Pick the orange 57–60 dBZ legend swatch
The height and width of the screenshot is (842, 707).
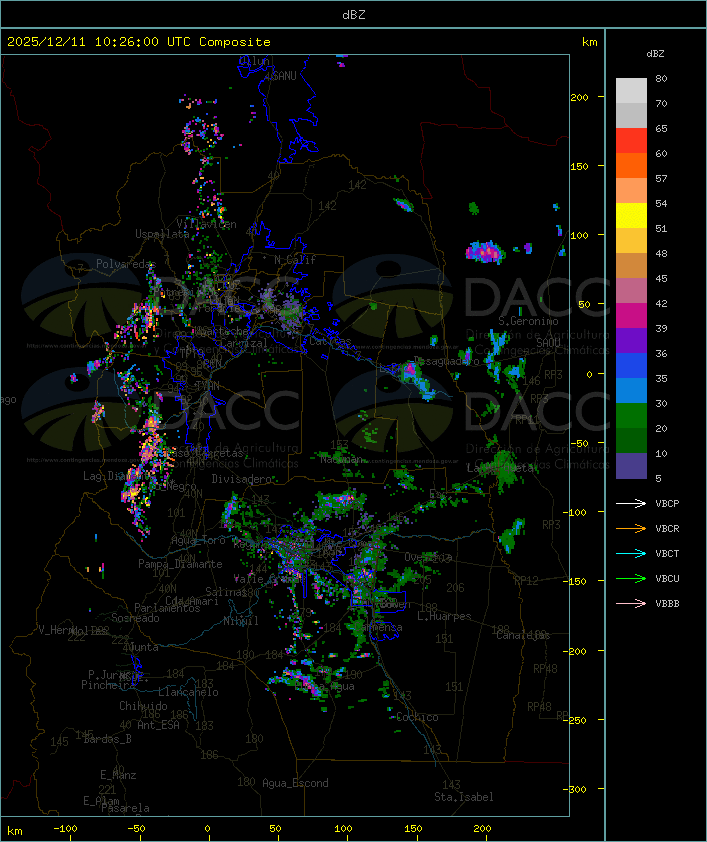(631, 166)
